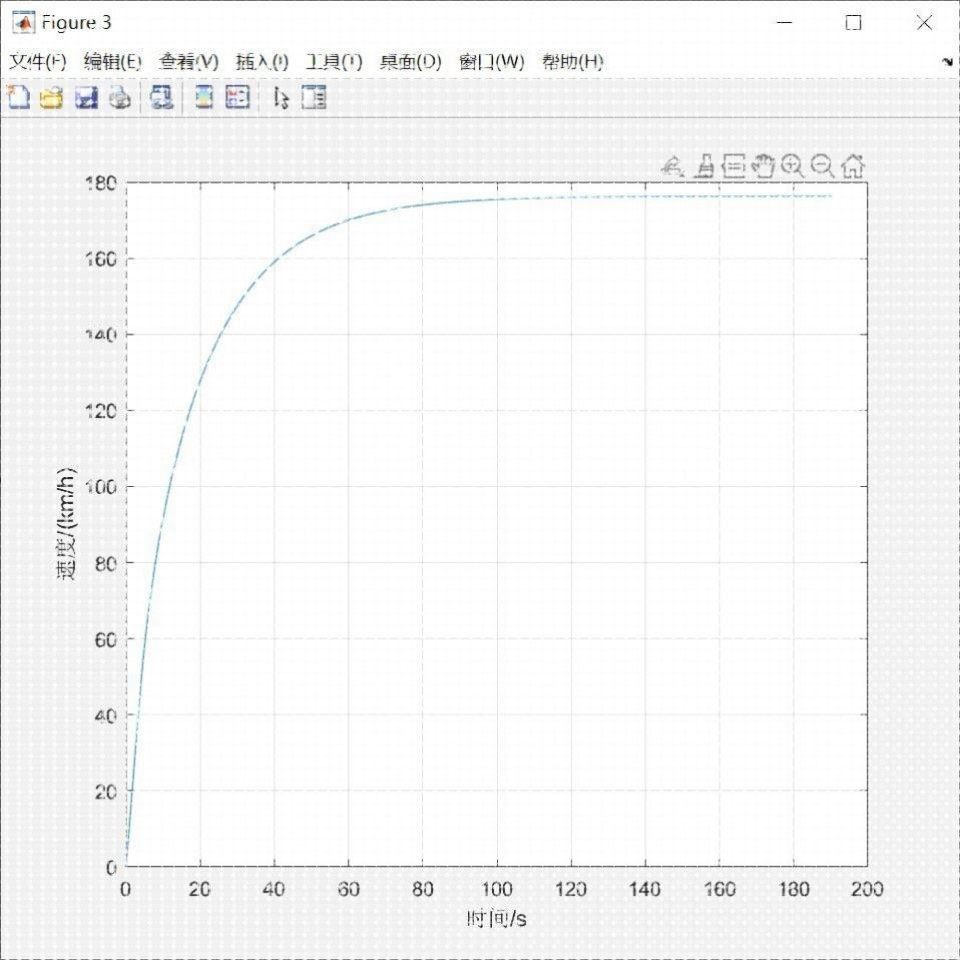Insert a colorbar
This screenshot has width=960, height=960.
[204, 97]
